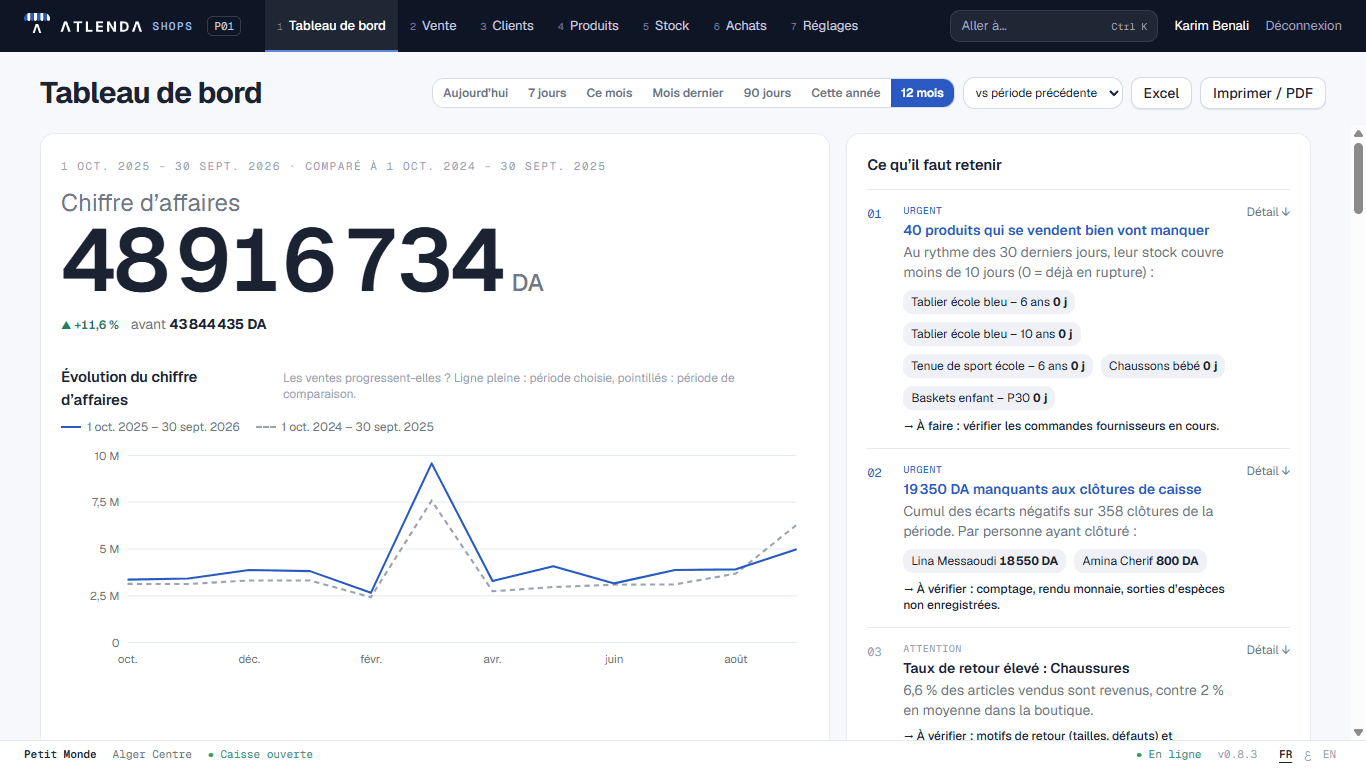Click the Karim Benali user name
Image resolution: width=1366 pixels, height=768 pixels.
[x=1211, y=26]
